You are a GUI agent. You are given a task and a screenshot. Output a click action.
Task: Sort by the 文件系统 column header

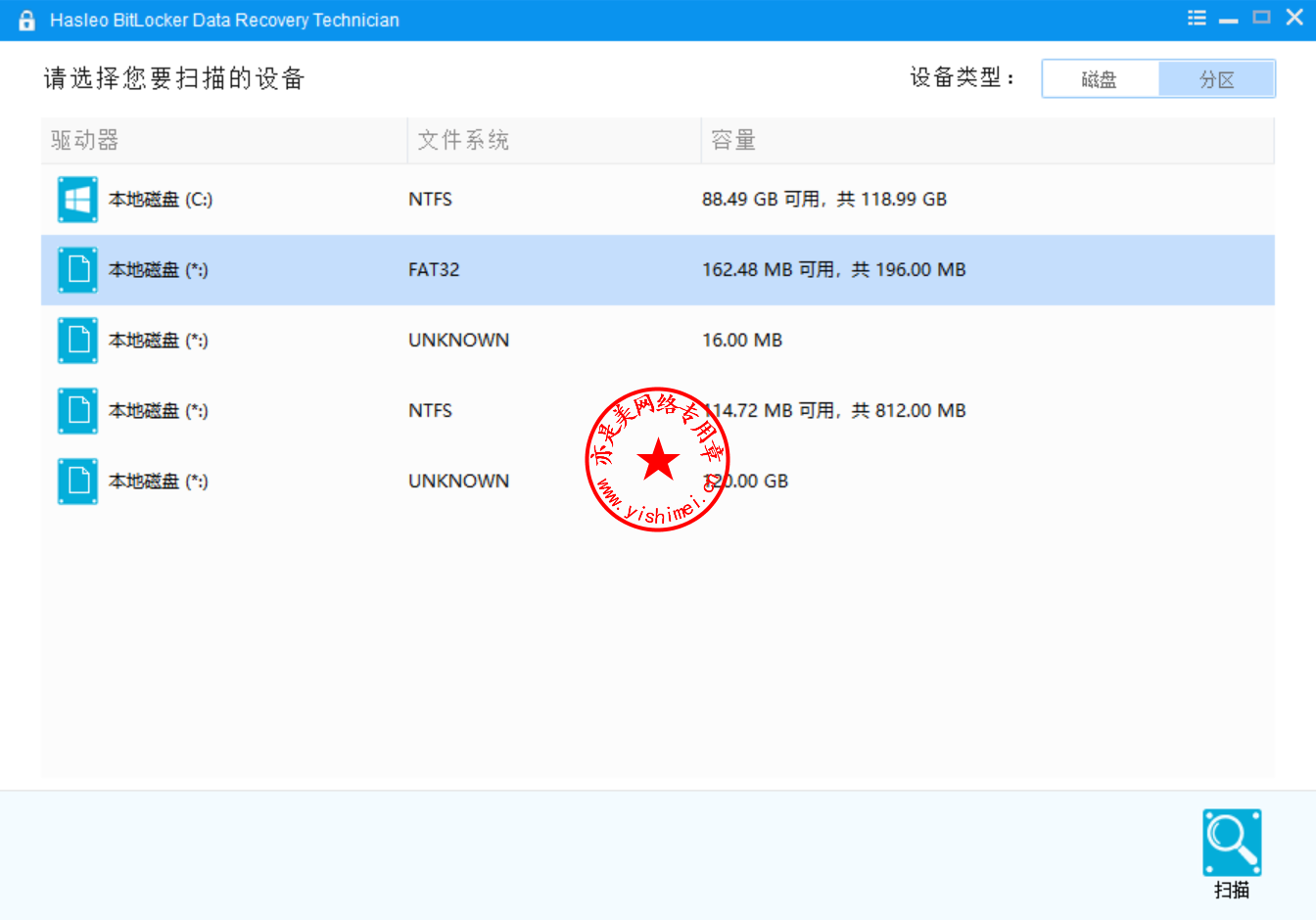463,141
